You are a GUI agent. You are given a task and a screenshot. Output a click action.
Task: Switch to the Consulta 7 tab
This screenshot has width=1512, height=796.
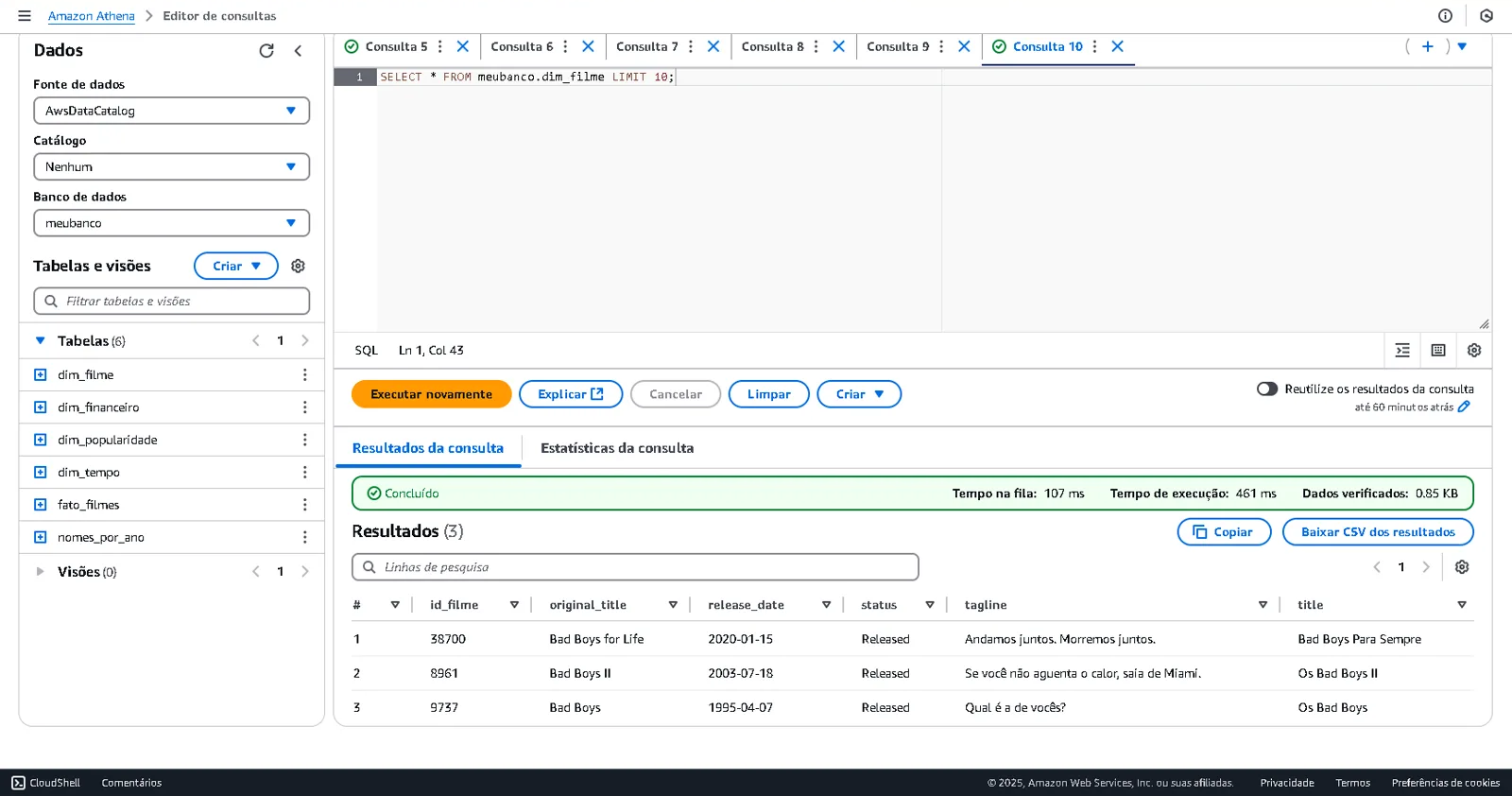click(646, 46)
